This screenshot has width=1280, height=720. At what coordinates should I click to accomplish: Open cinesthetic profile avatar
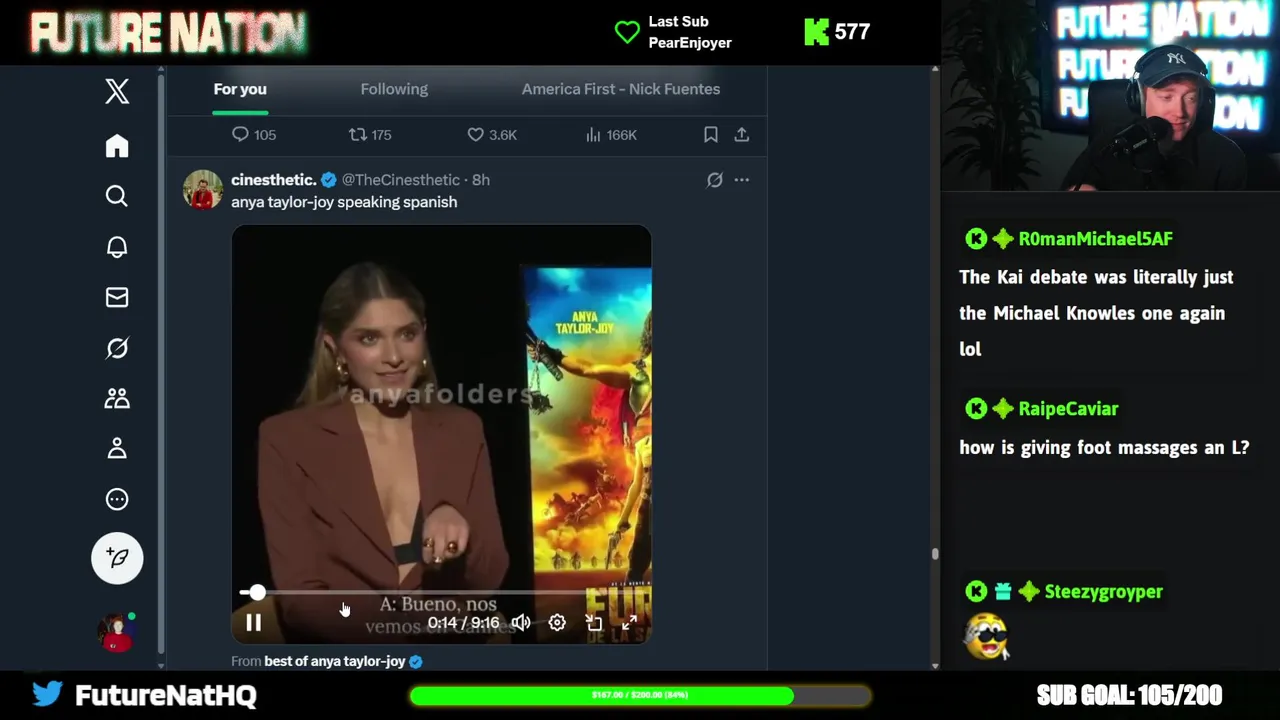[203, 189]
